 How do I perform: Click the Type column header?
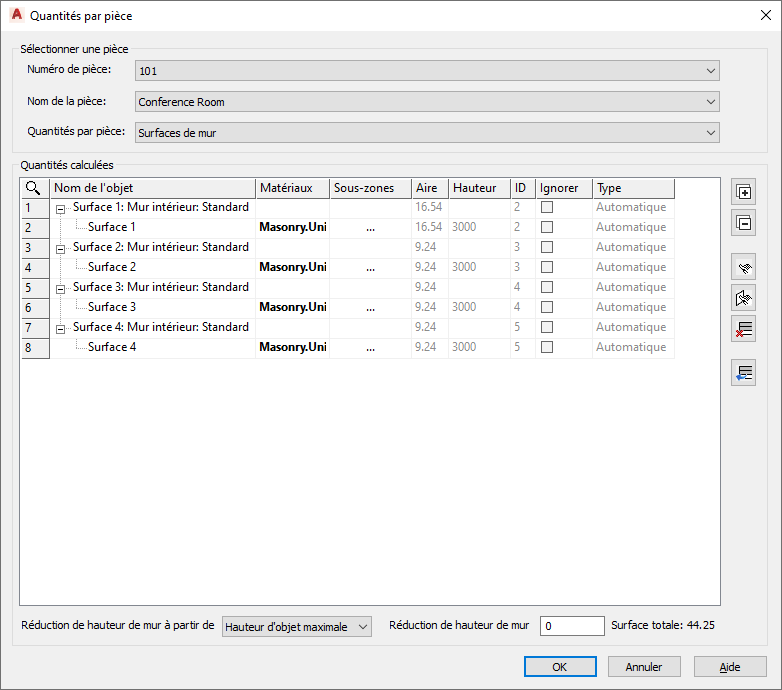tap(633, 188)
